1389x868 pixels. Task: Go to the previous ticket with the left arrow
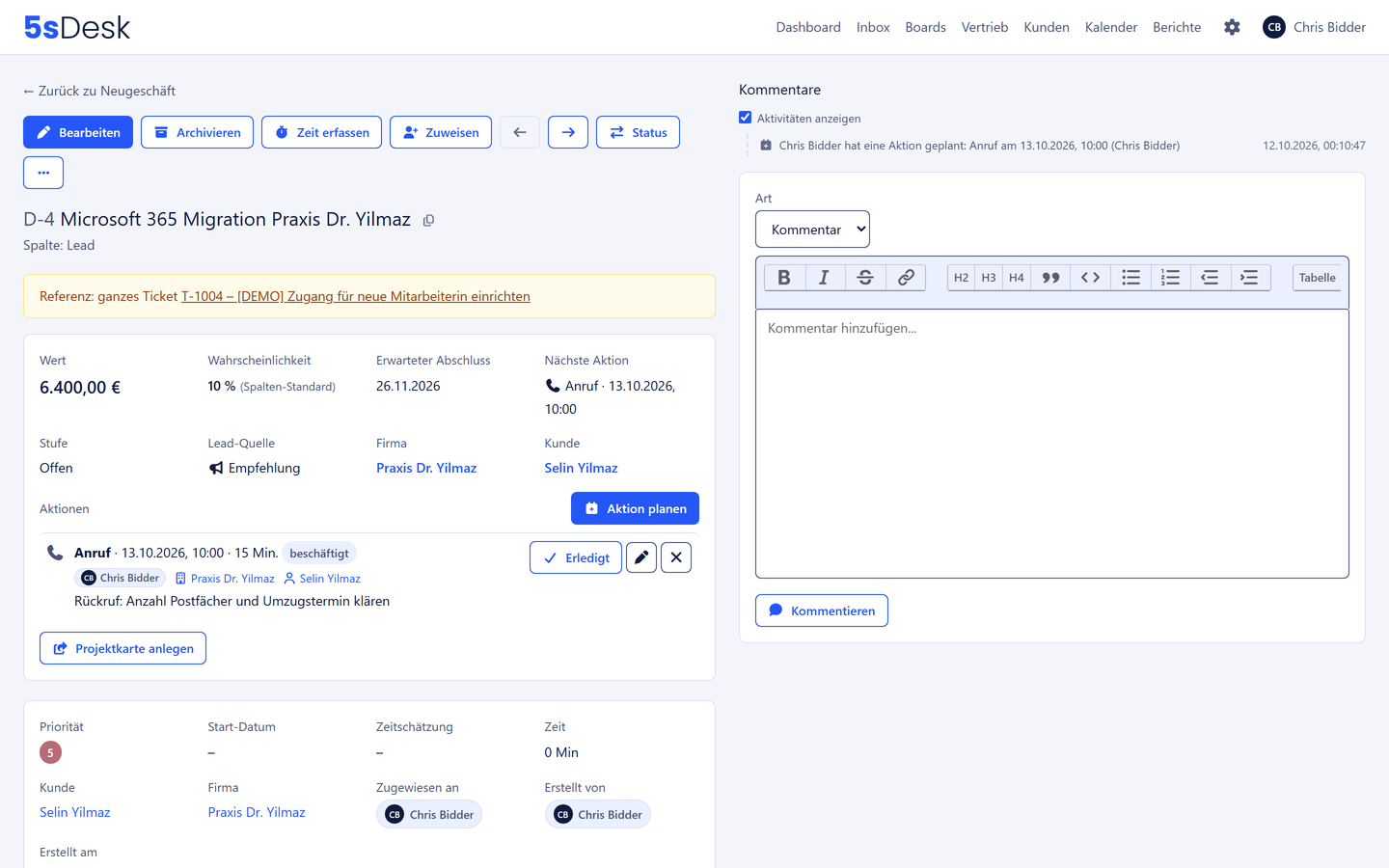coord(520,132)
